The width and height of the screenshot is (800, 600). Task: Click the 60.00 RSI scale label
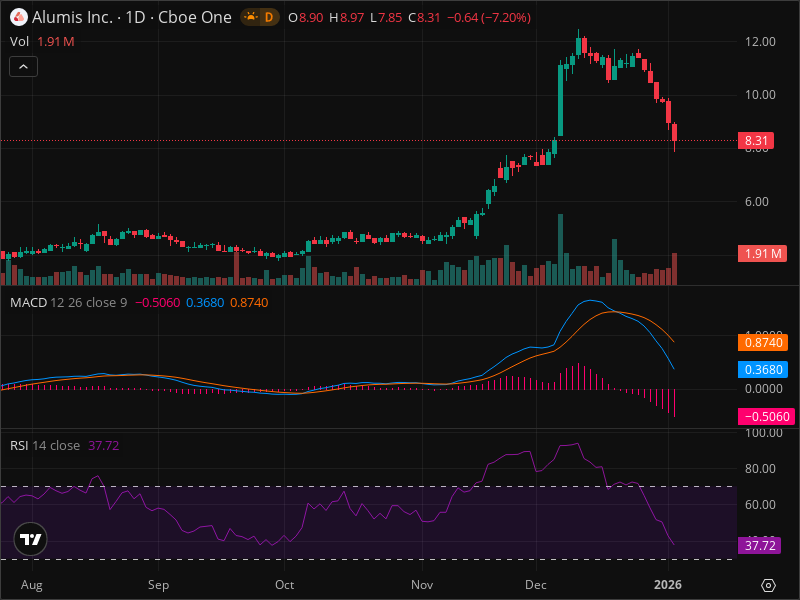point(760,505)
